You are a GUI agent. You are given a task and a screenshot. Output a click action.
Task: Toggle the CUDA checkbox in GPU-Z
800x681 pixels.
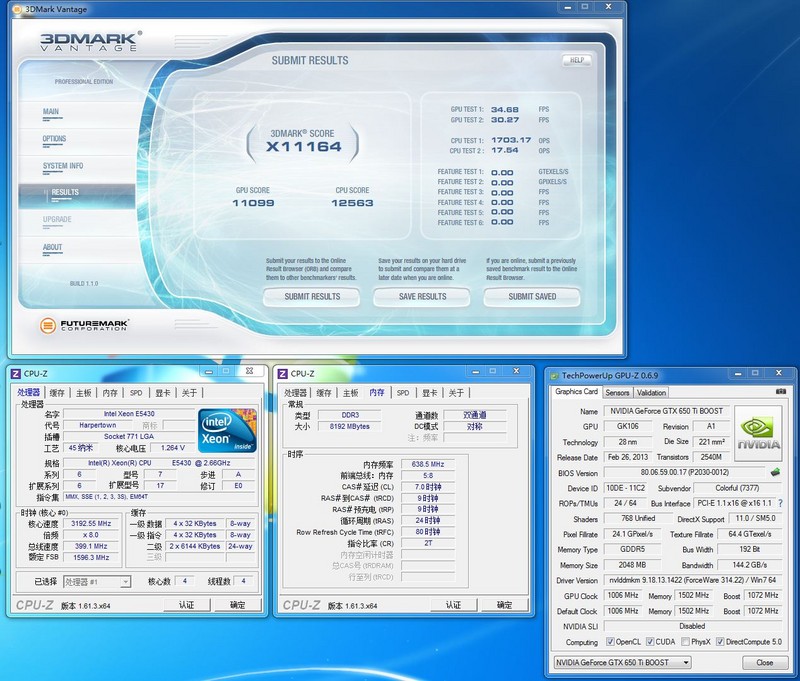[x=650, y=642]
